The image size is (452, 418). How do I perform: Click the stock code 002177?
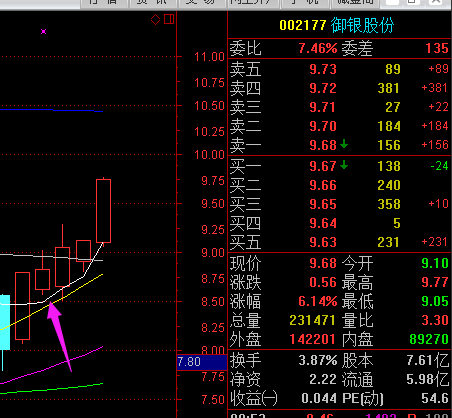(x=303, y=25)
